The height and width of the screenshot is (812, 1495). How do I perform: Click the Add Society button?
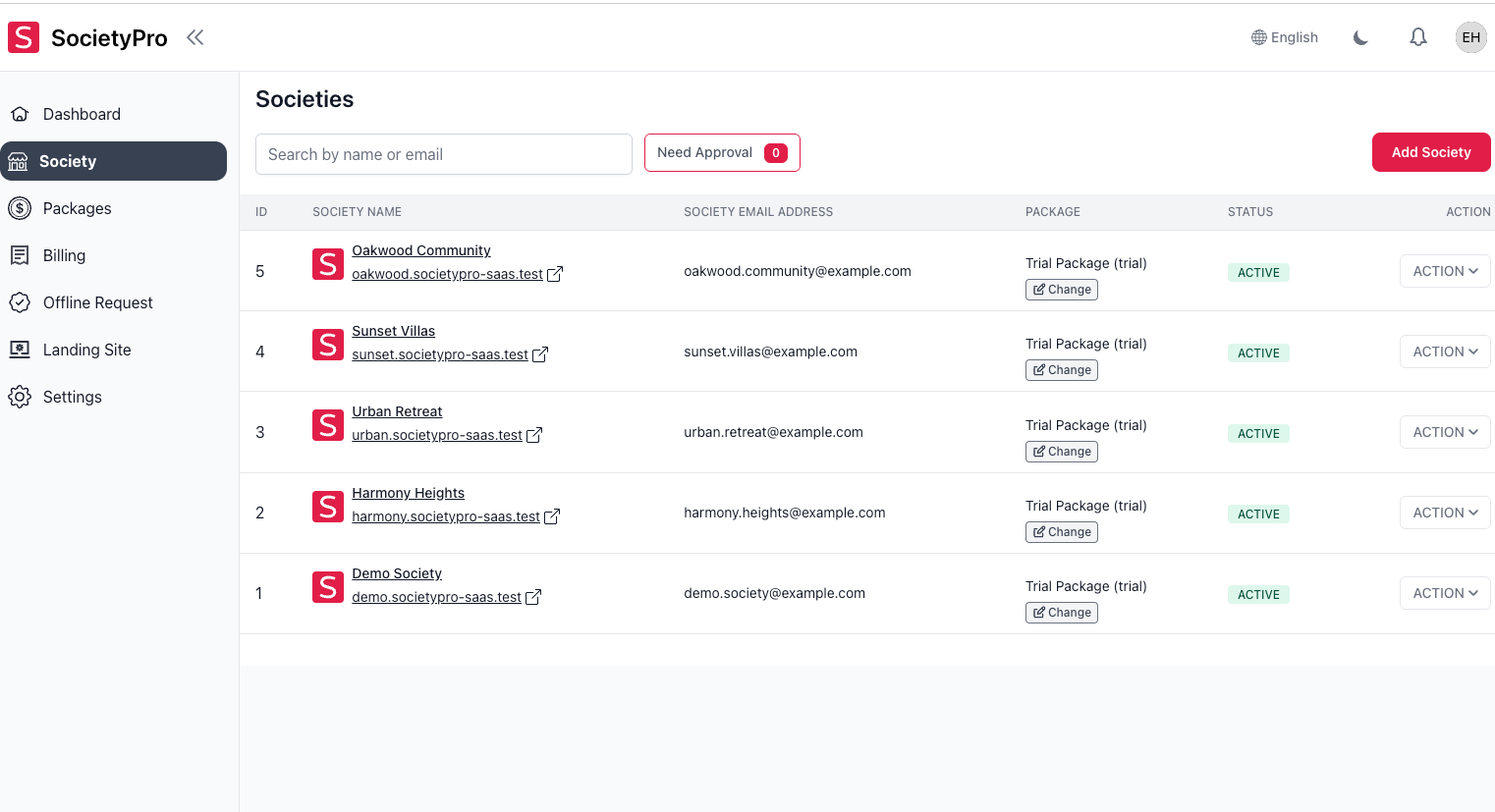tap(1430, 152)
